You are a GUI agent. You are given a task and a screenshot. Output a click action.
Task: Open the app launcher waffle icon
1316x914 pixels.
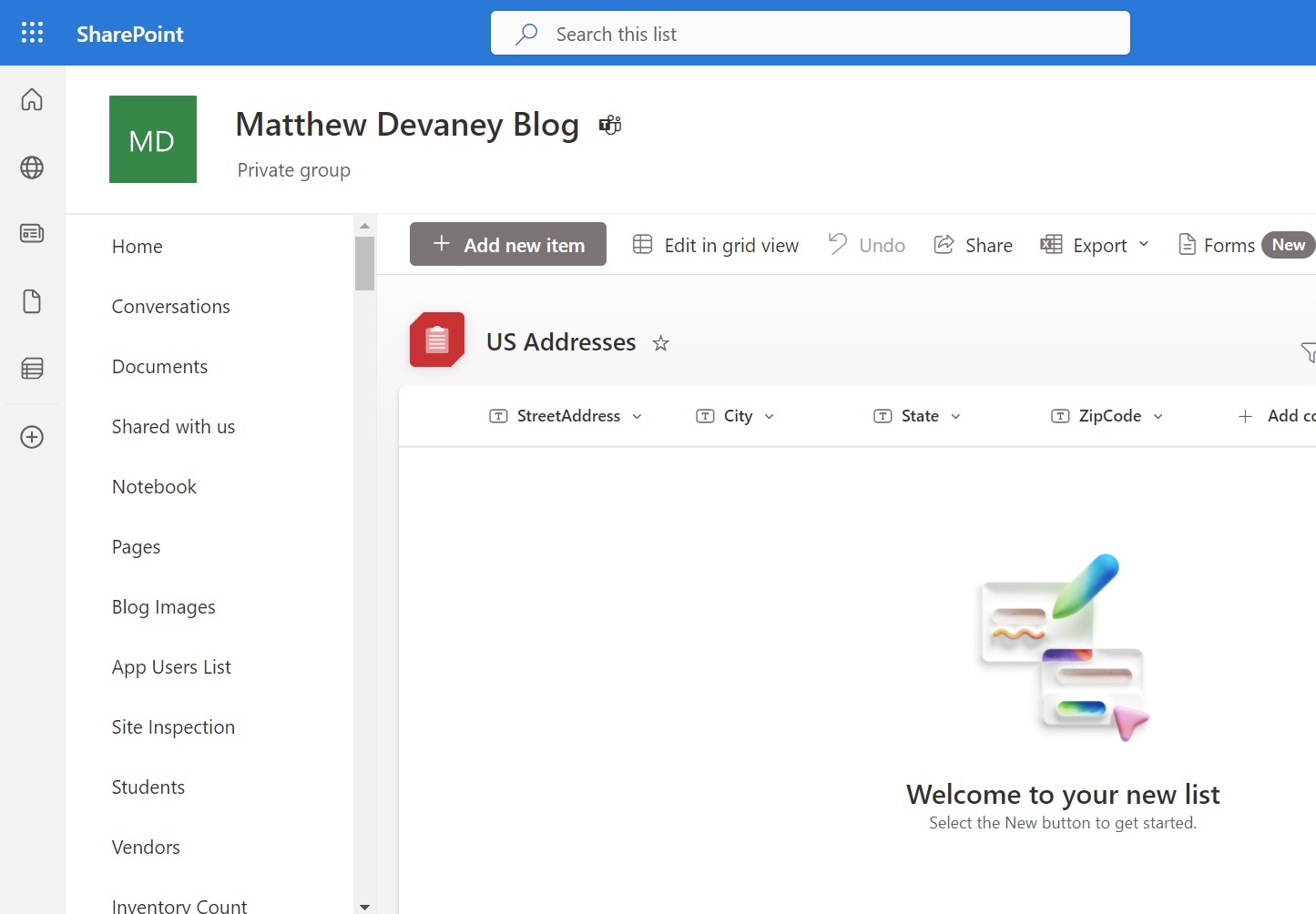pyautogui.click(x=32, y=33)
